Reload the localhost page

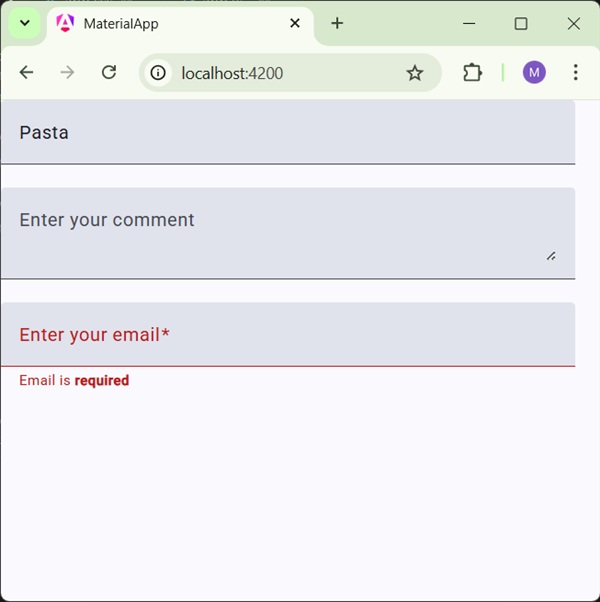click(x=109, y=72)
